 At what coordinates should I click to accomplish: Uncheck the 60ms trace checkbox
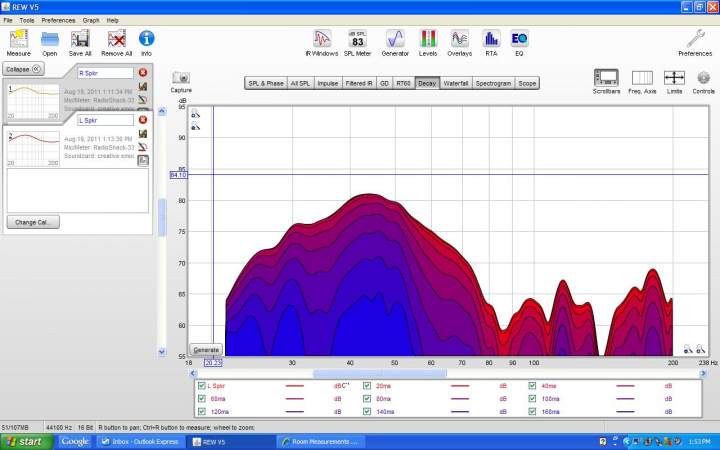tap(202, 399)
